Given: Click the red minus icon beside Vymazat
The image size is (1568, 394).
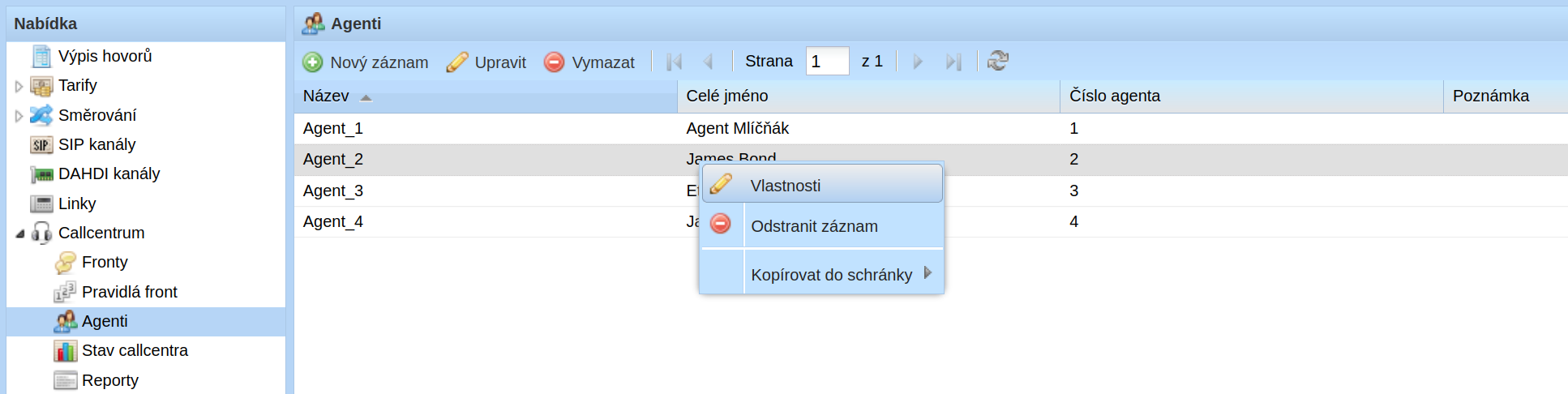Looking at the screenshot, I should pyautogui.click(x=554, y=62).
